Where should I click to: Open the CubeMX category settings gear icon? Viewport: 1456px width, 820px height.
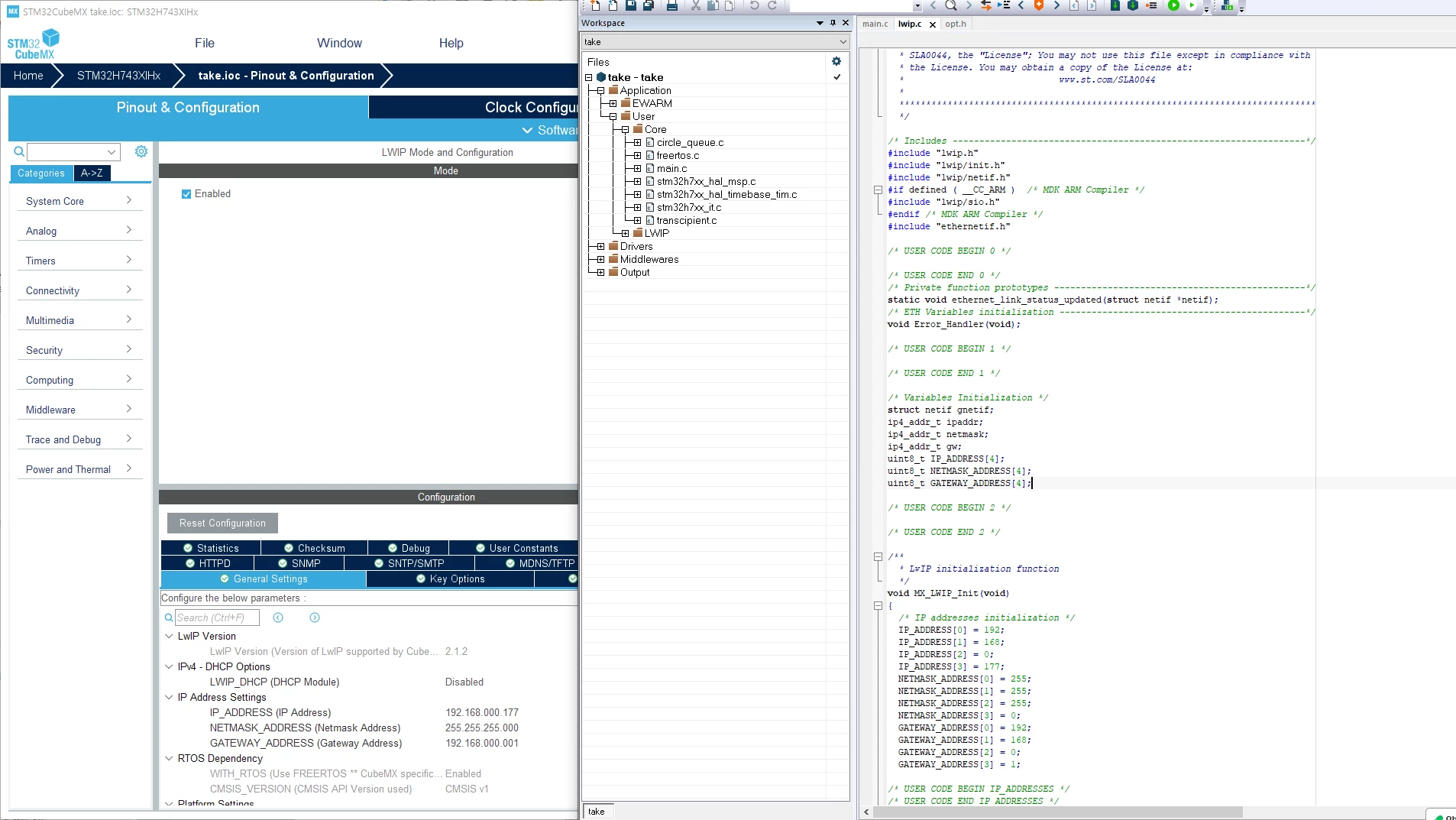(141, 151)
